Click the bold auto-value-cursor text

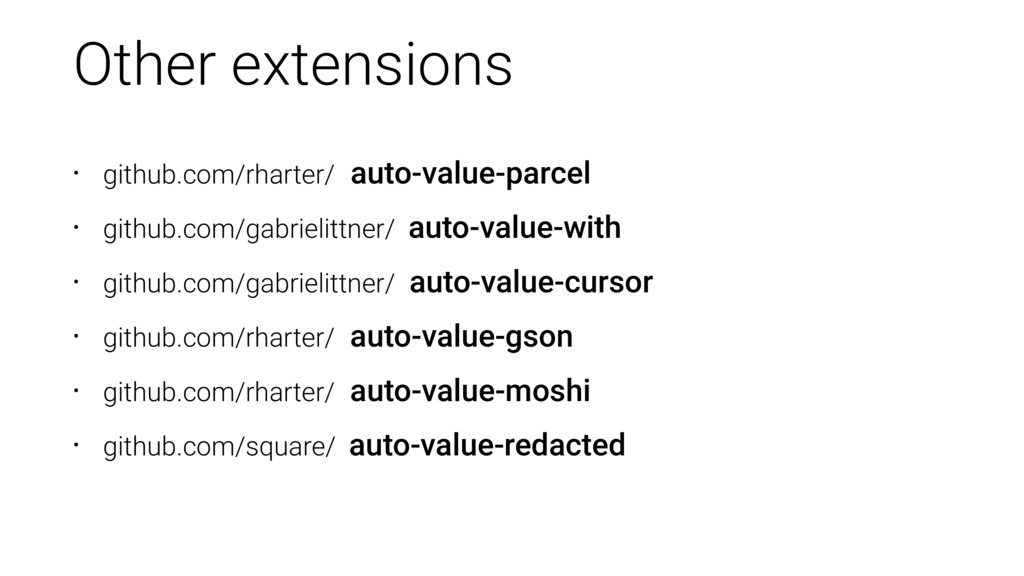click(x=531, y=282)
